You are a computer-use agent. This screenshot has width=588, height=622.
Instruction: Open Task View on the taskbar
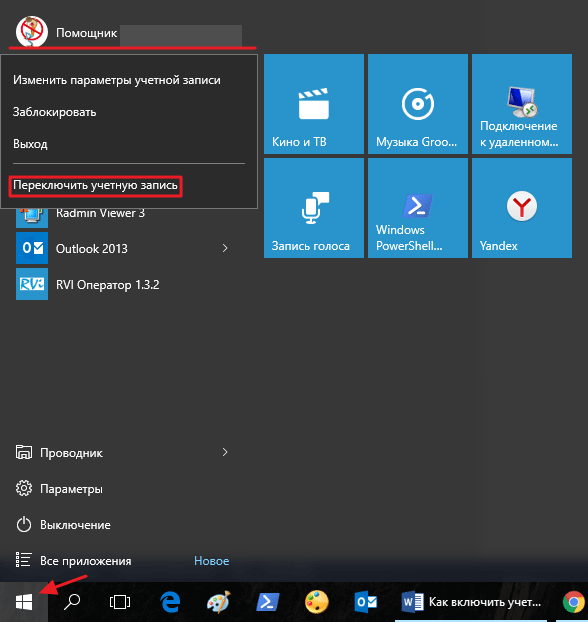point(120,602)
